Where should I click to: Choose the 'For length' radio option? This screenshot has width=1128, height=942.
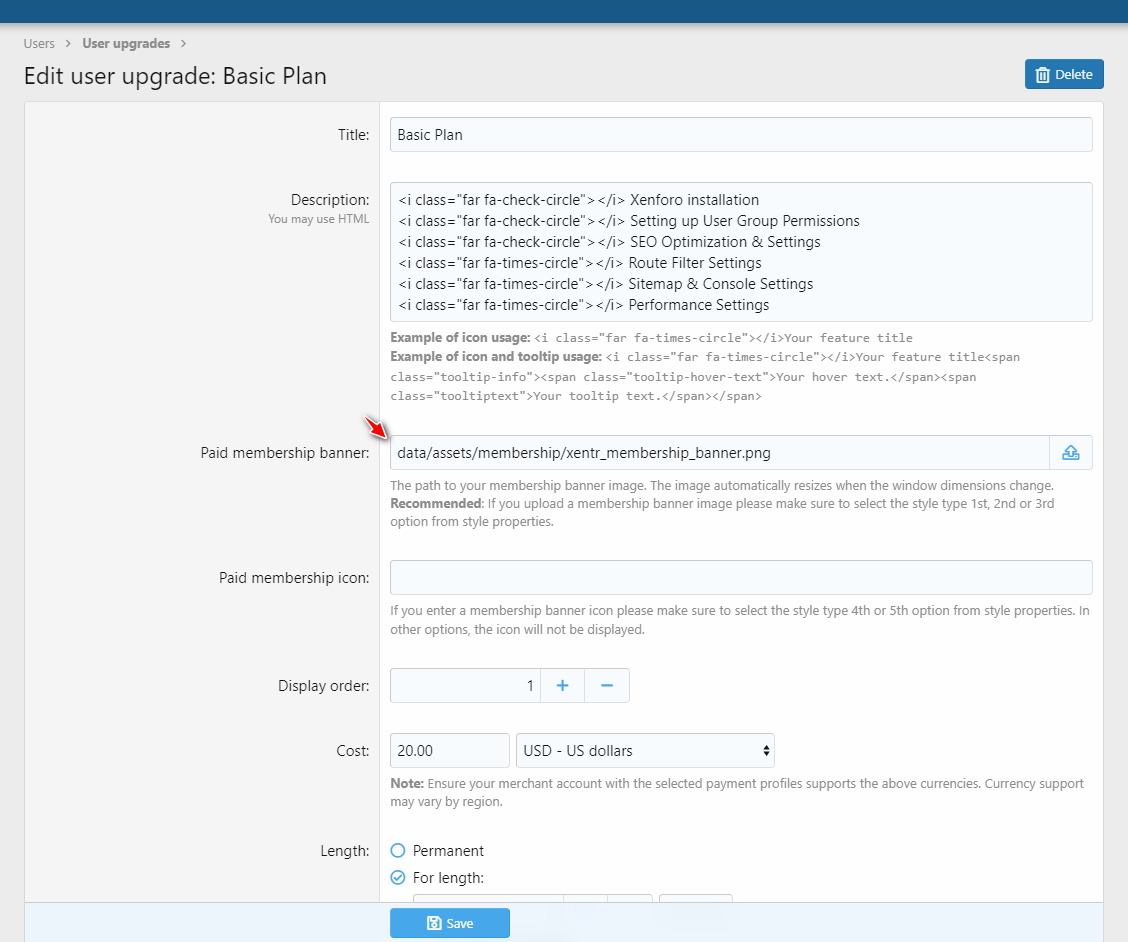[398, 878]
